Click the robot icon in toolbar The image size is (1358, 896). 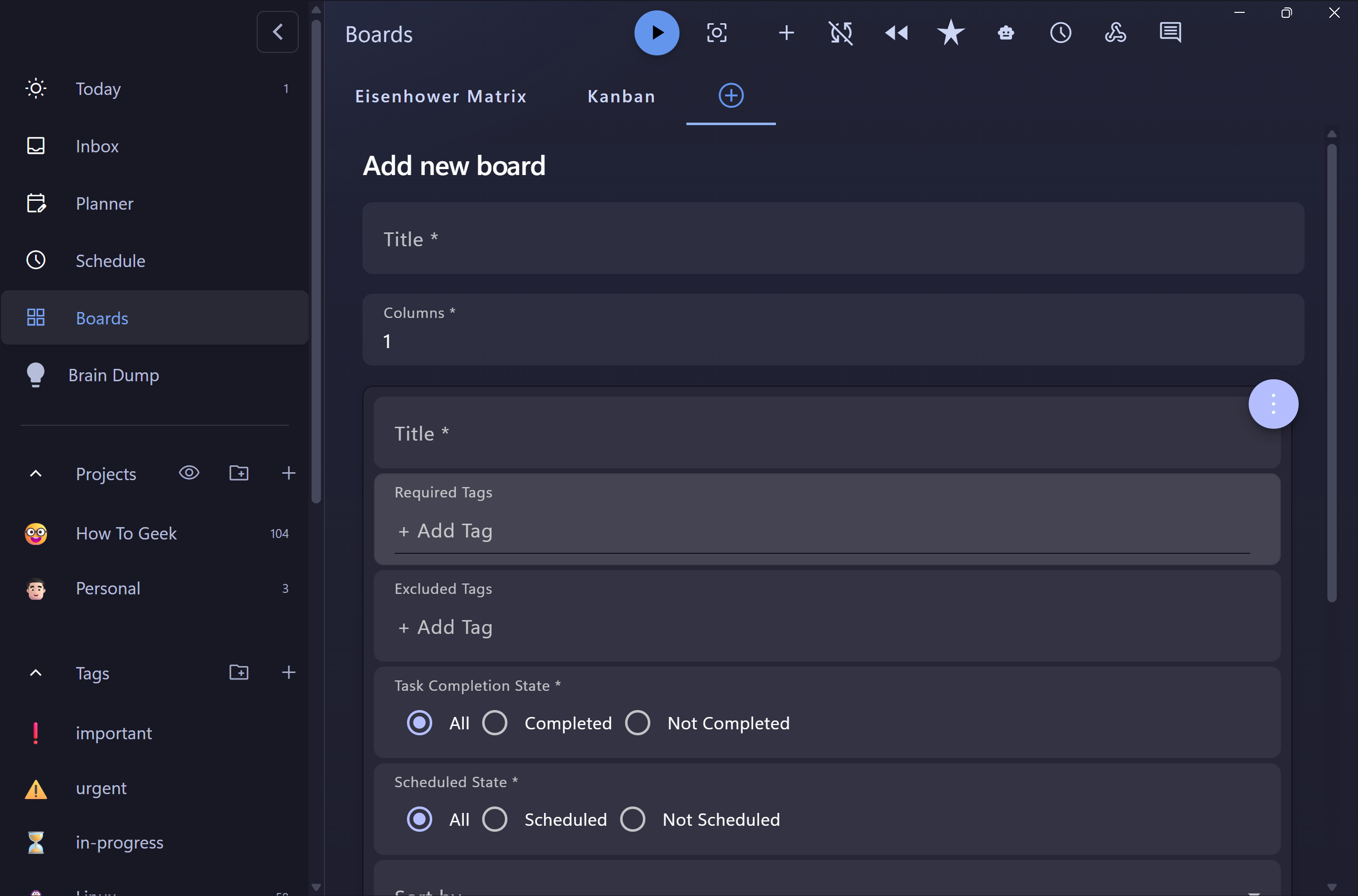tap(1006, 33)
